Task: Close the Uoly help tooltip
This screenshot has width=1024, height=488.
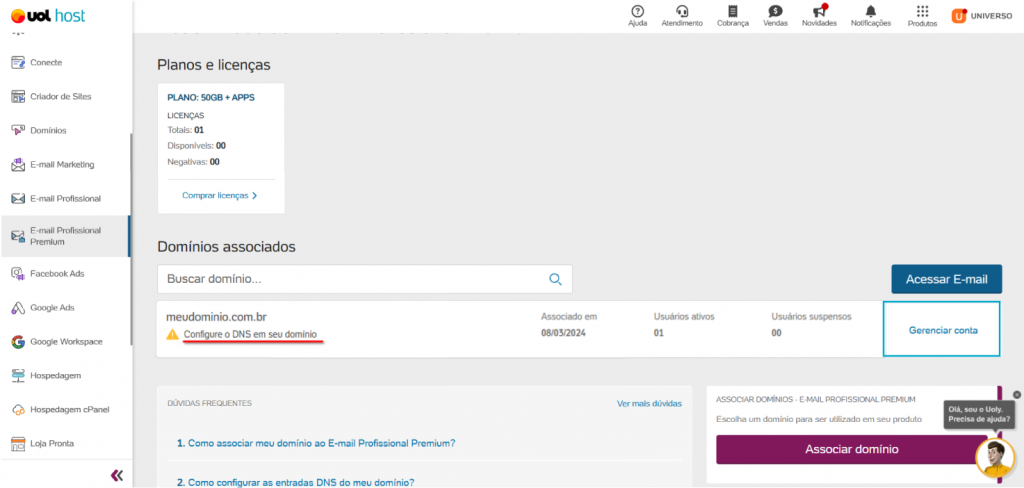Action: 1016,395
